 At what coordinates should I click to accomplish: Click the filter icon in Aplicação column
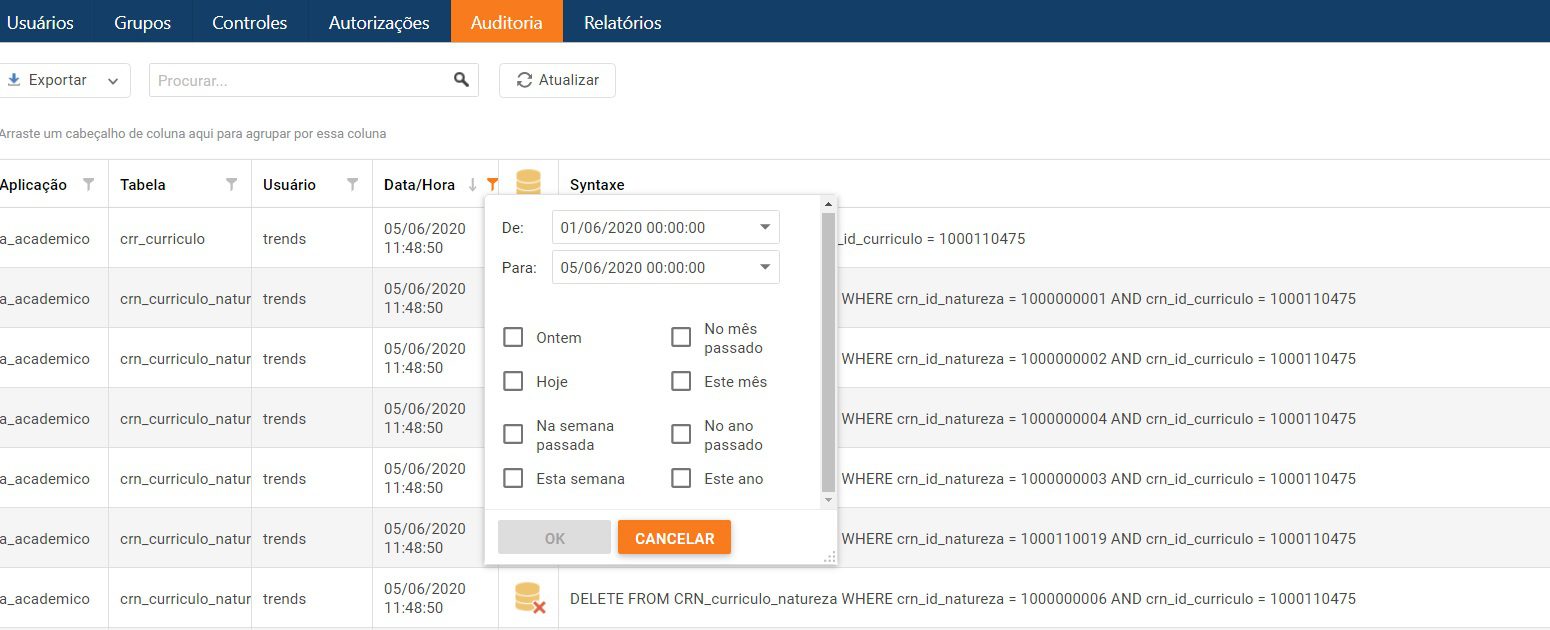(89, 185)
